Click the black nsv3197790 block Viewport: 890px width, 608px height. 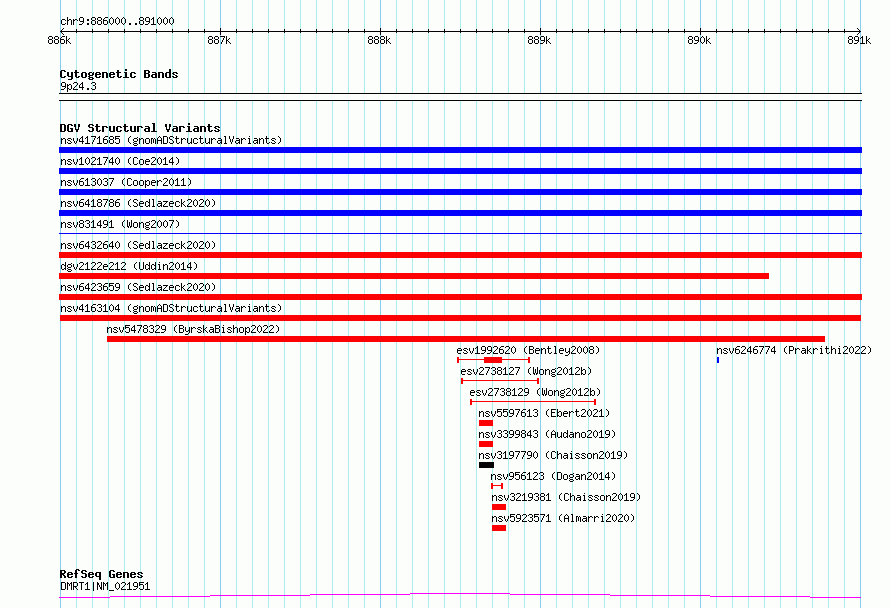click(486, 465)
